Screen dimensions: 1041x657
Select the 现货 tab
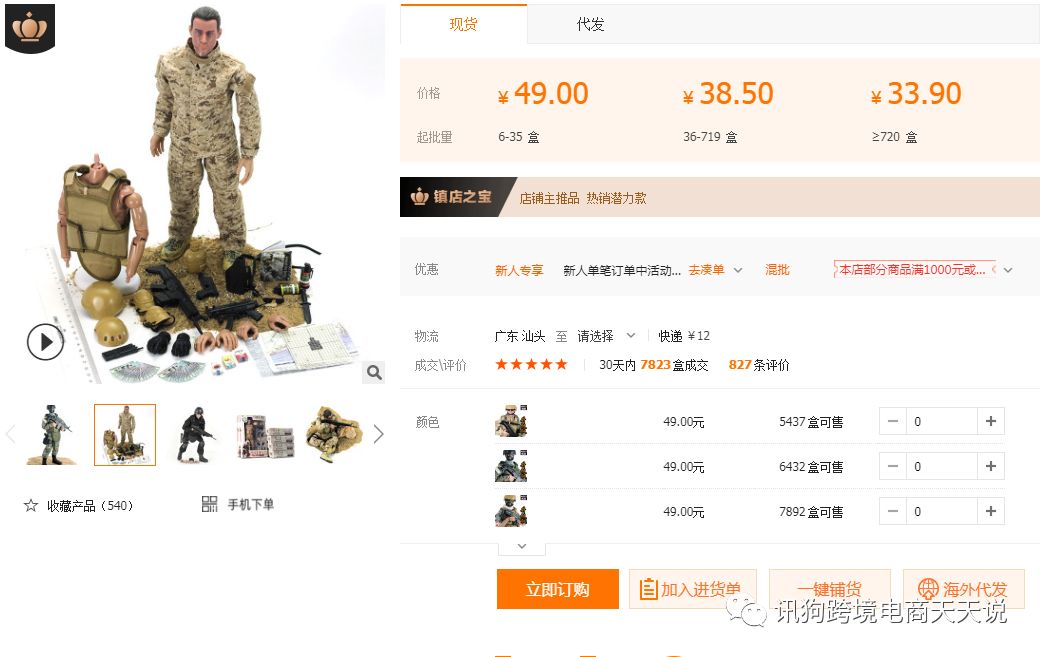pyautogui.click(x=463, y=25)
